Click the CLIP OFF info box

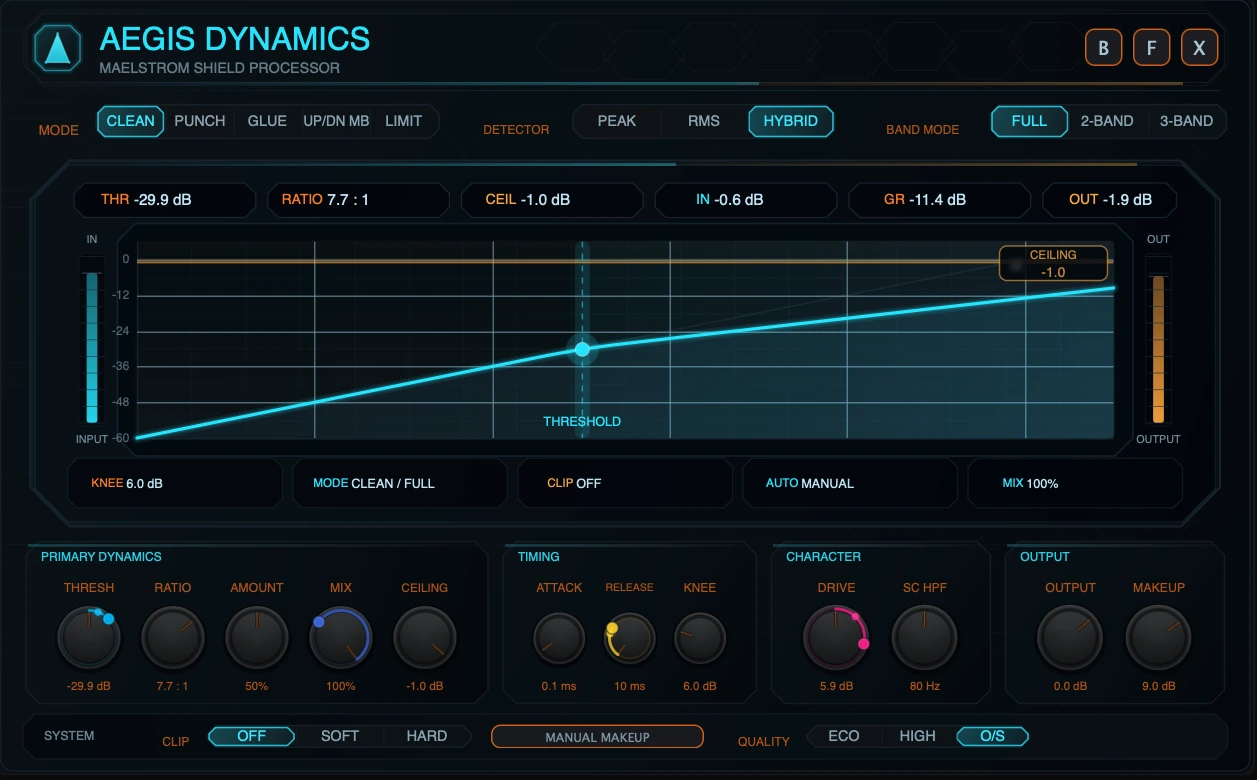625,483
